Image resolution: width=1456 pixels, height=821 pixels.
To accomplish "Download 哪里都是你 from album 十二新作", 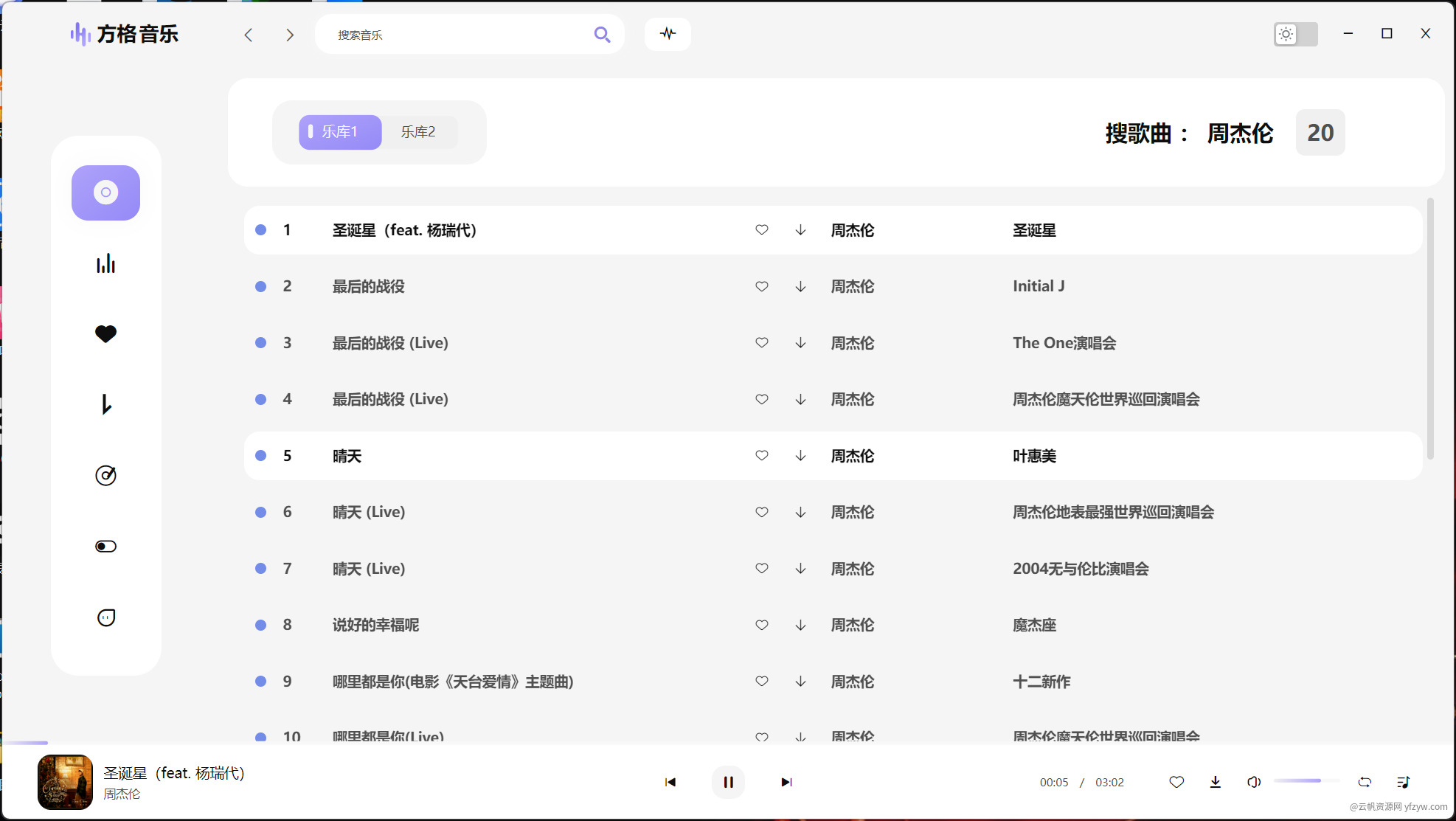I will click(800, 682).
